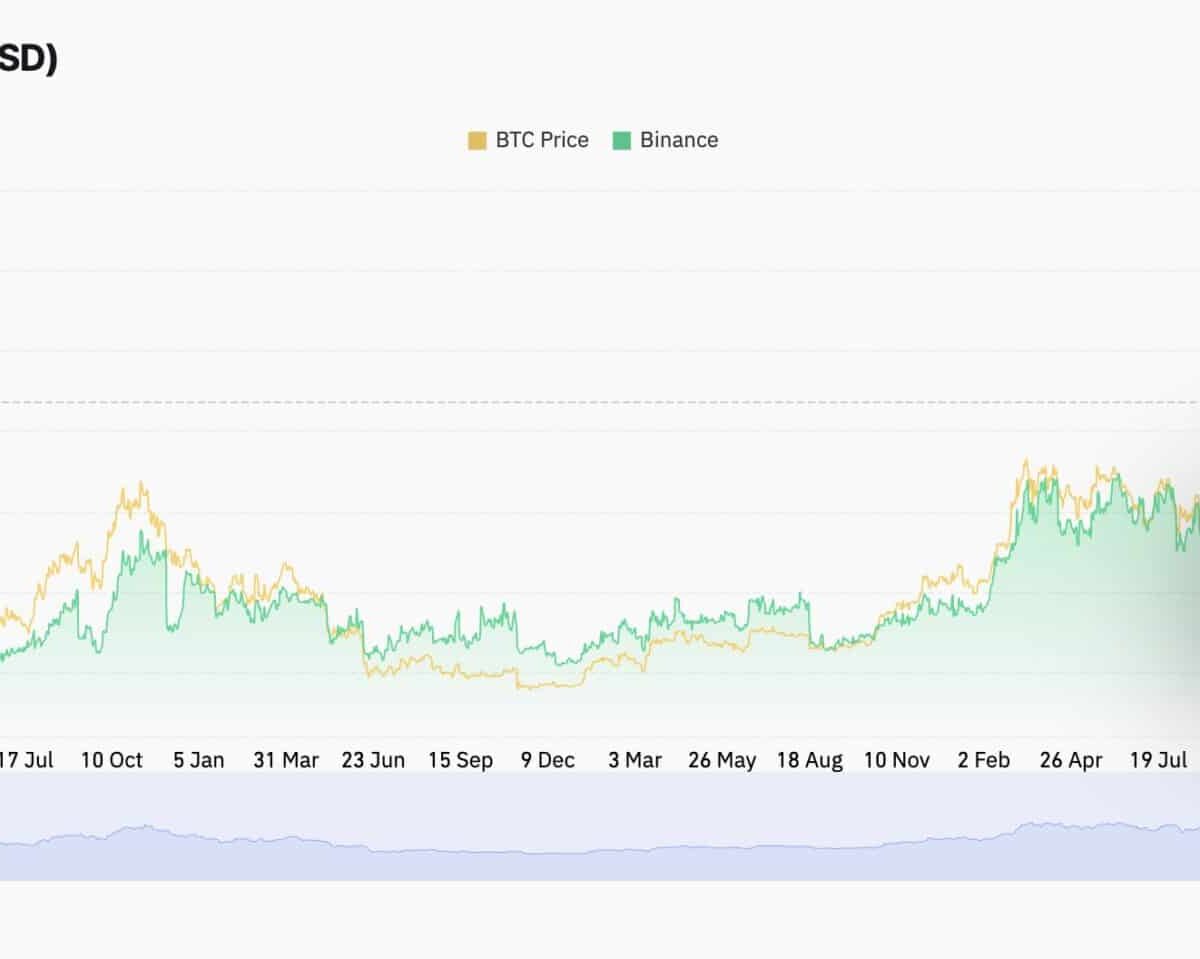Click the 17 Jul axis label
This screenshot has width=1200, height=959.
pos(27,760)
